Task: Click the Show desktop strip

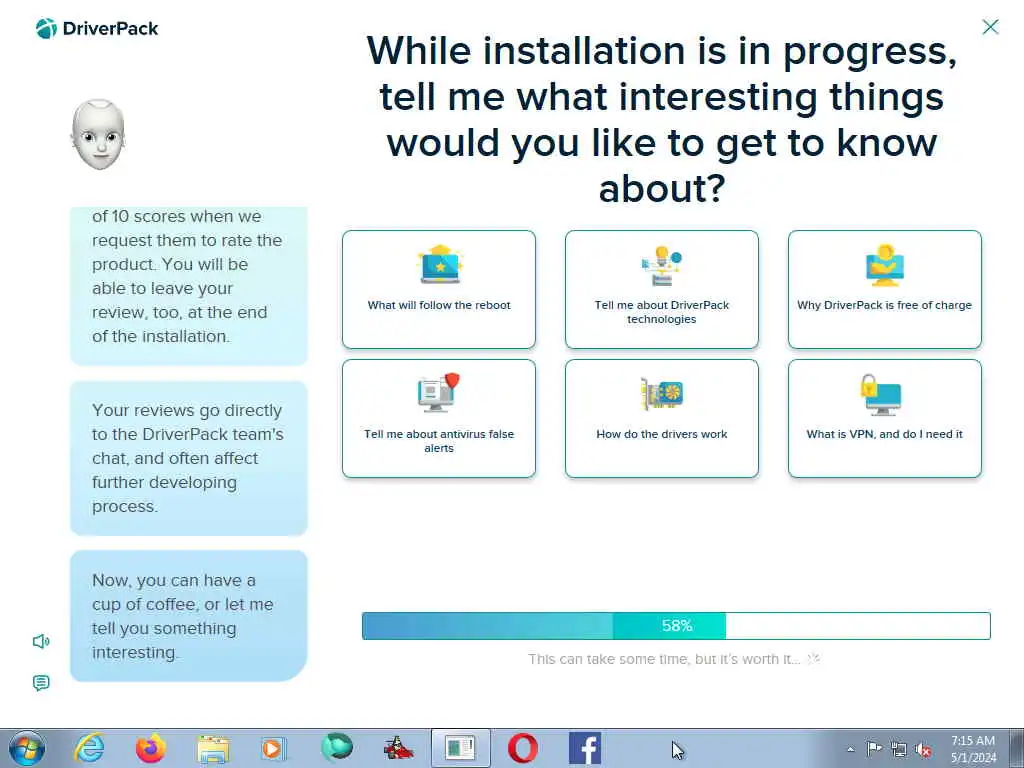Action: pos(1017,748)
